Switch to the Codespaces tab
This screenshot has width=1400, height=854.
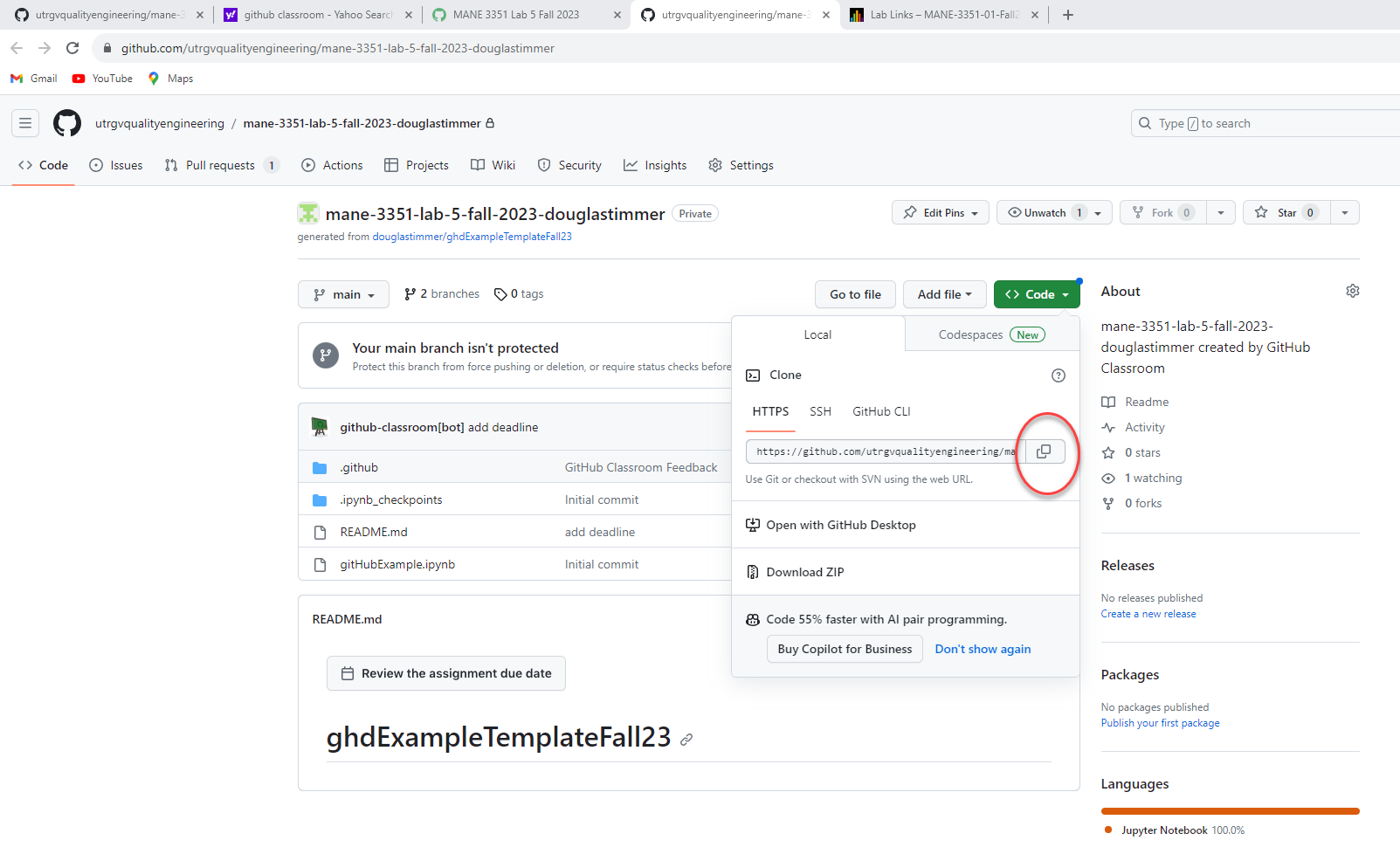click(991, 334)
